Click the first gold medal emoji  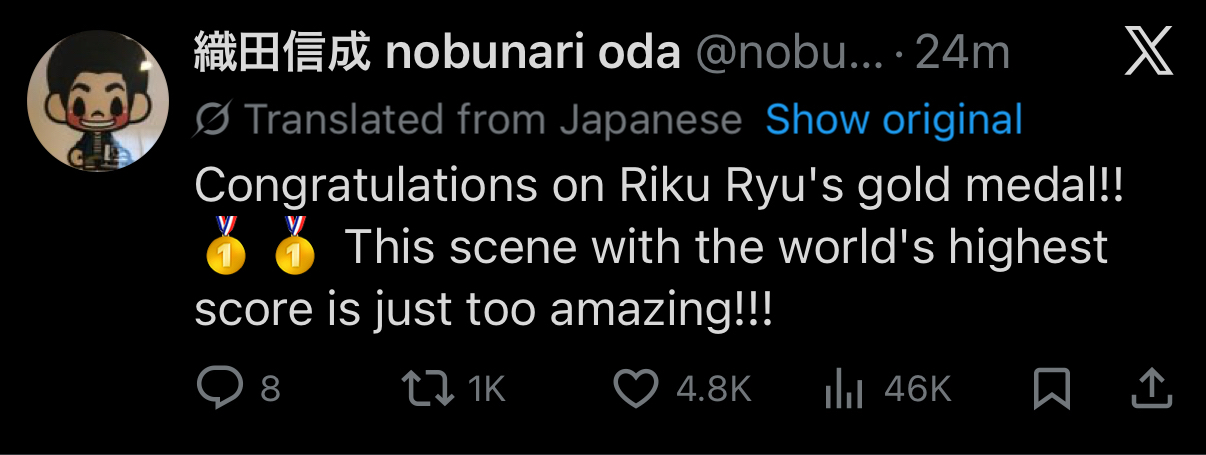tap(225, 245)
